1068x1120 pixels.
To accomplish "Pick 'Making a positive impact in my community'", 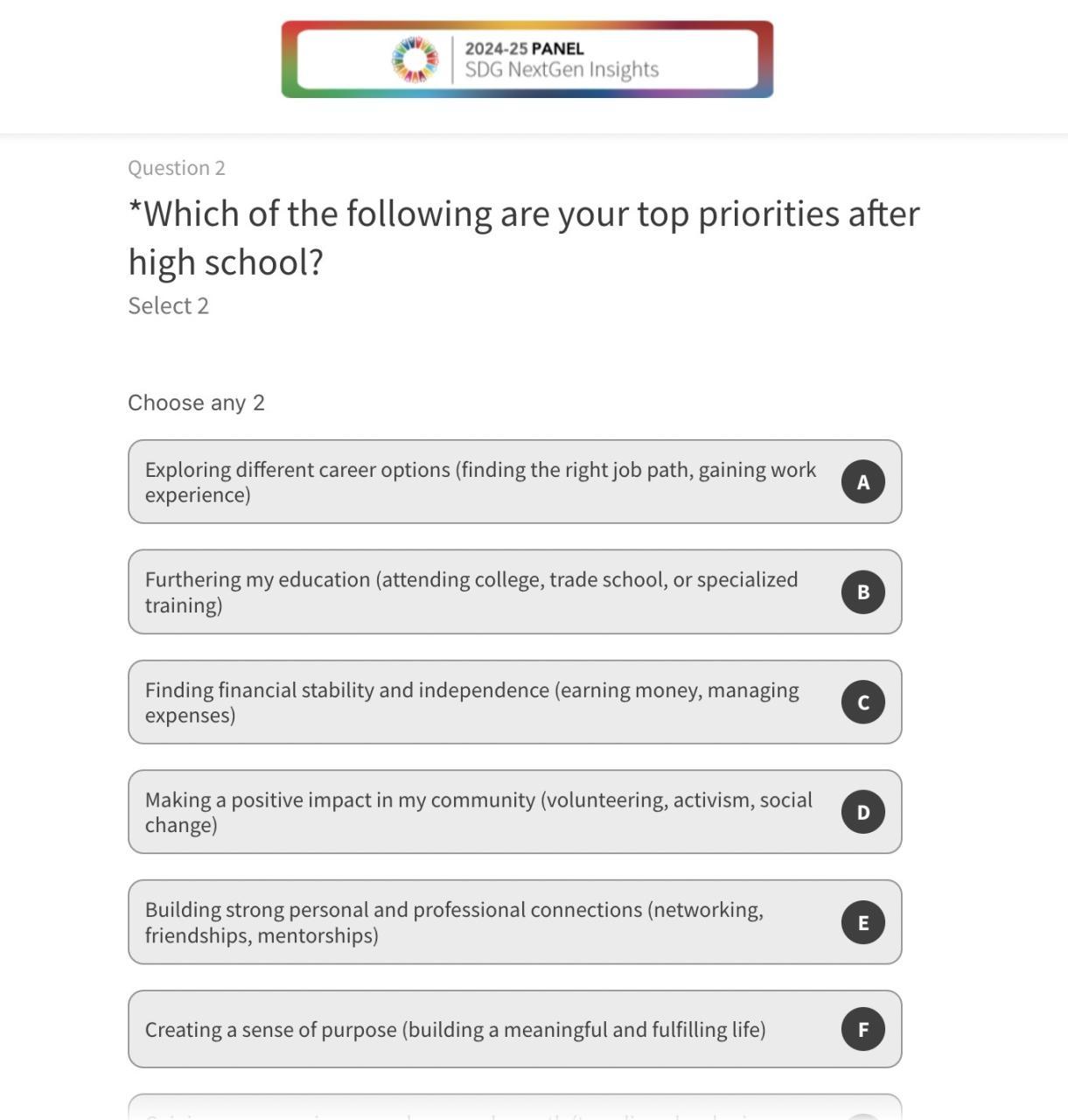I will pos(478,812).
